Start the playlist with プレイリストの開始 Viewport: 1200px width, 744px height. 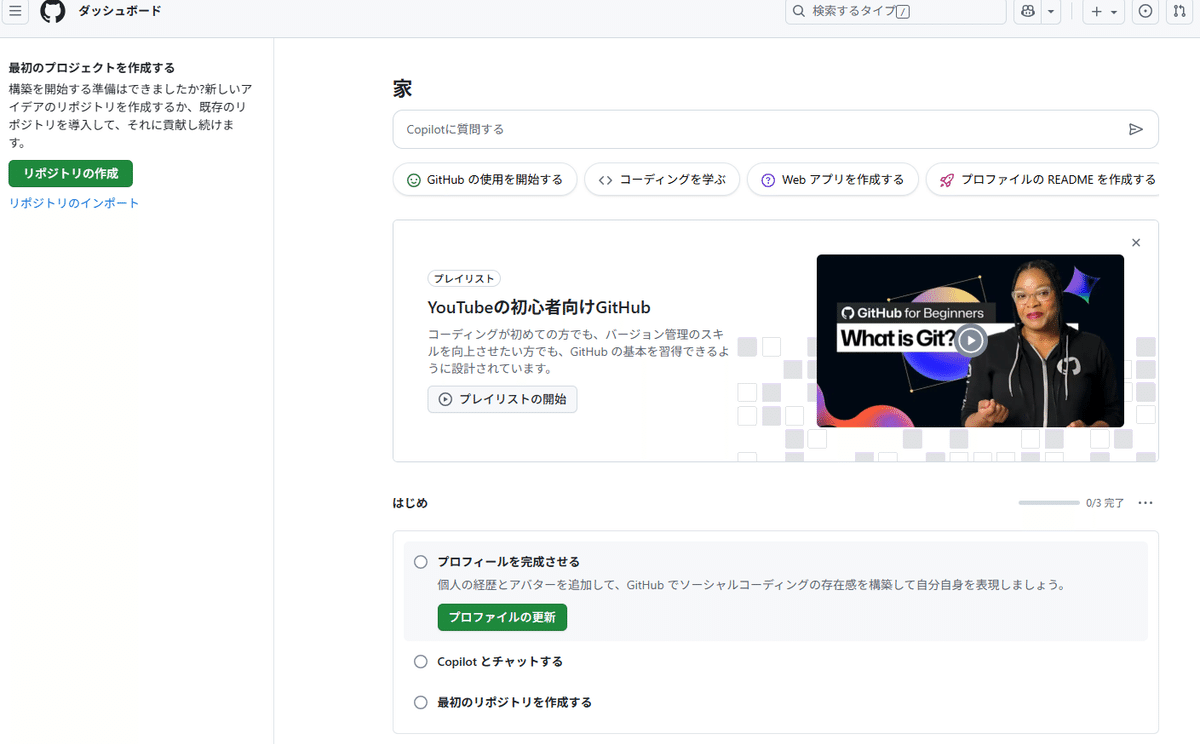pyautogui.click(x=502, y=399)
